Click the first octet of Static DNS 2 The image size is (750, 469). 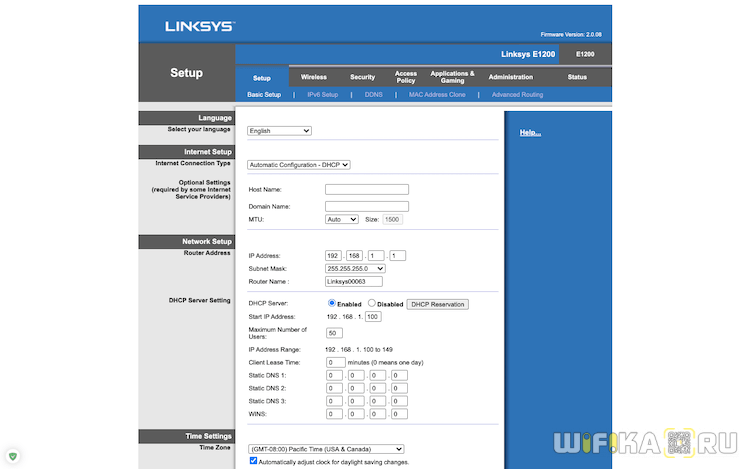tap(334, 388)
